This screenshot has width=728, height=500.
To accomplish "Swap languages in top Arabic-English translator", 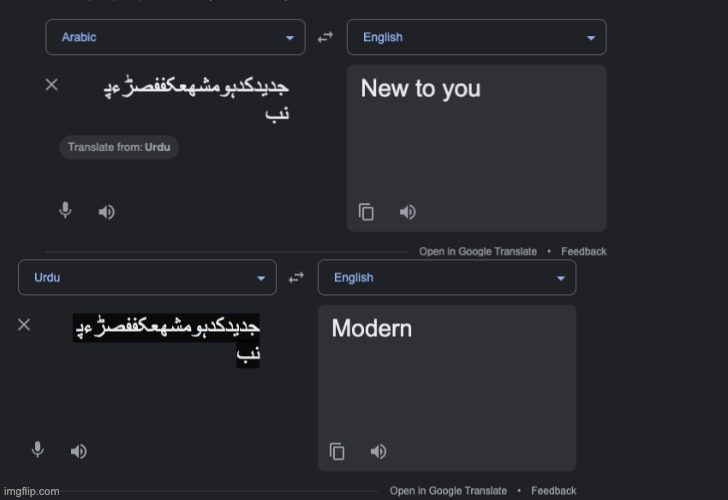I will (325, 37).
